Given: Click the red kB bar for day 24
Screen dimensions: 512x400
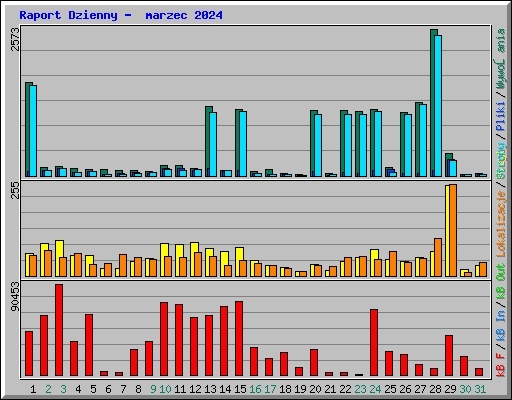Looking at the screenshot, I should [374, 342].
